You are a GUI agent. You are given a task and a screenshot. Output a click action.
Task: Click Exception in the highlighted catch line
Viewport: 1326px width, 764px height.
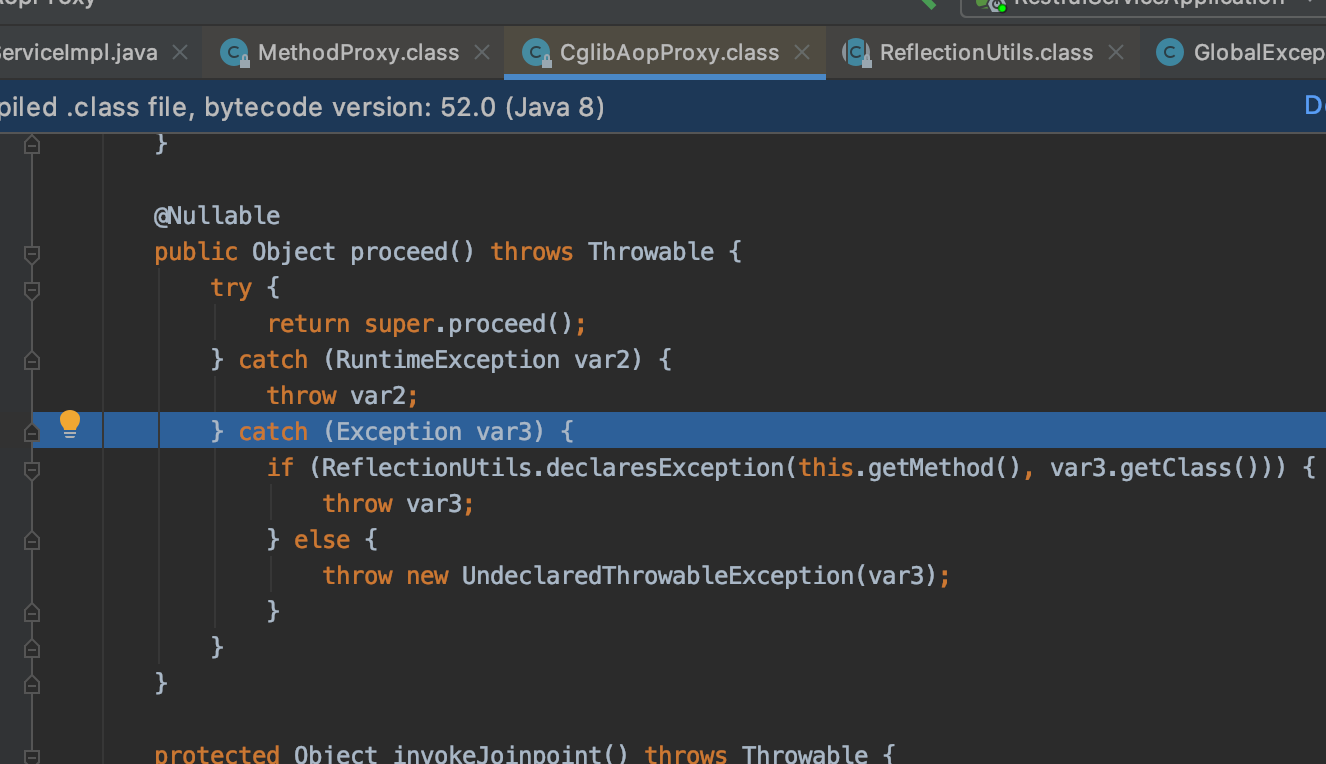398,432
